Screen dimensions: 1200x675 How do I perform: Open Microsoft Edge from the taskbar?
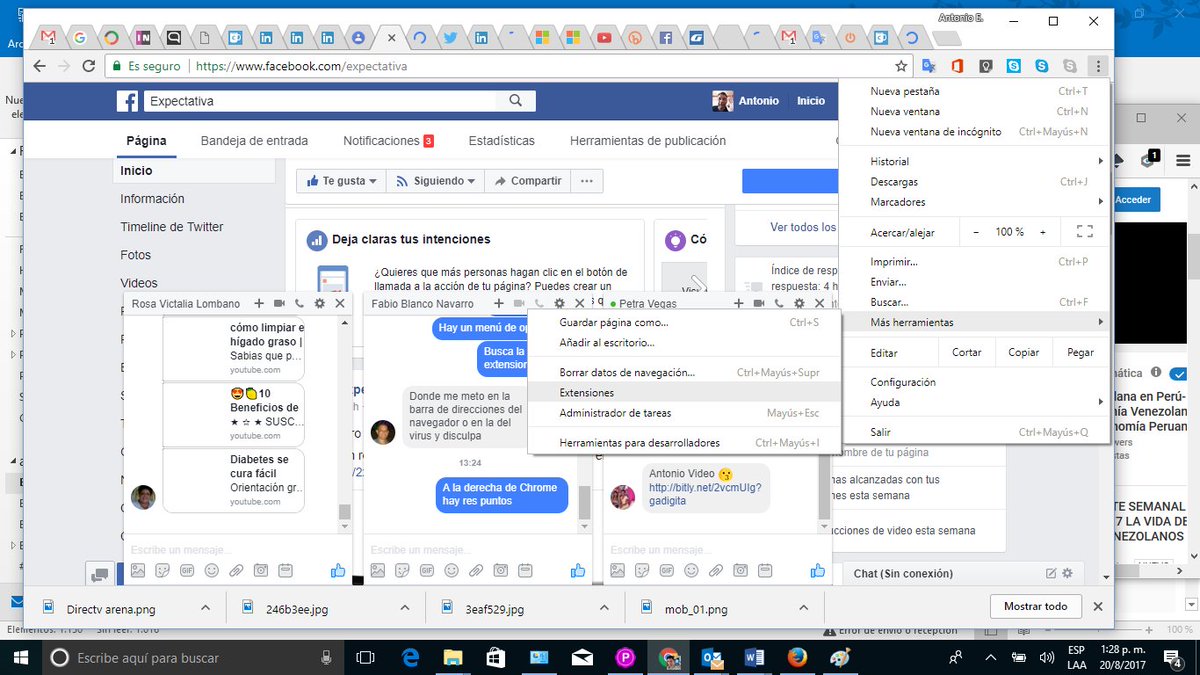tap(410, 657)
